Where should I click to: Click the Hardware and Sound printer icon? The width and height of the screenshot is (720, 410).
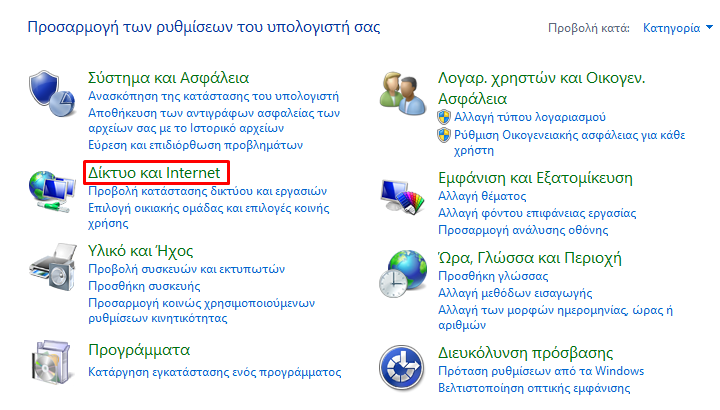pyautogui.click(x=53, y=267)
